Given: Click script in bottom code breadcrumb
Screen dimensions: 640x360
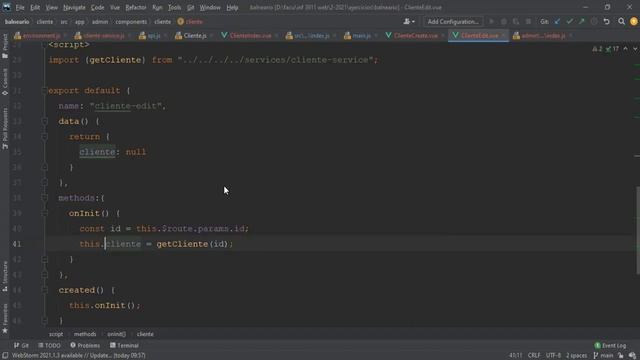Looking at the screenshot, I should point(56,334).
